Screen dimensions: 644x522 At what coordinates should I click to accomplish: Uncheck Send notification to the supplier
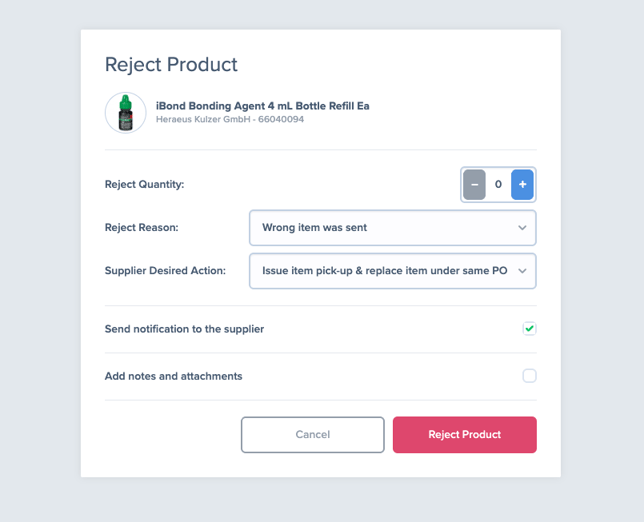[x=529, y=329]
